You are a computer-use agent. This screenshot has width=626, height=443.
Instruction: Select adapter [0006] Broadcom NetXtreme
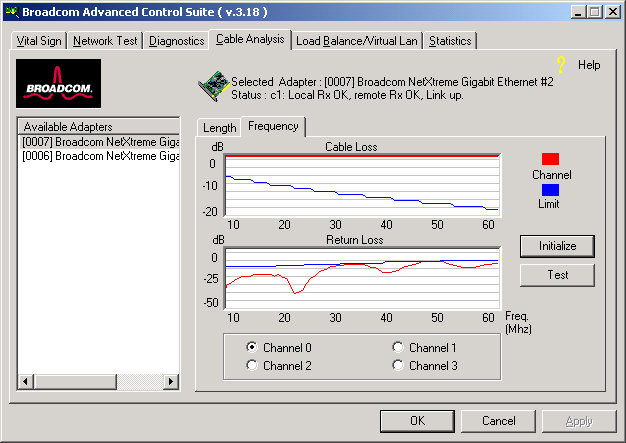tap(99, 156)
